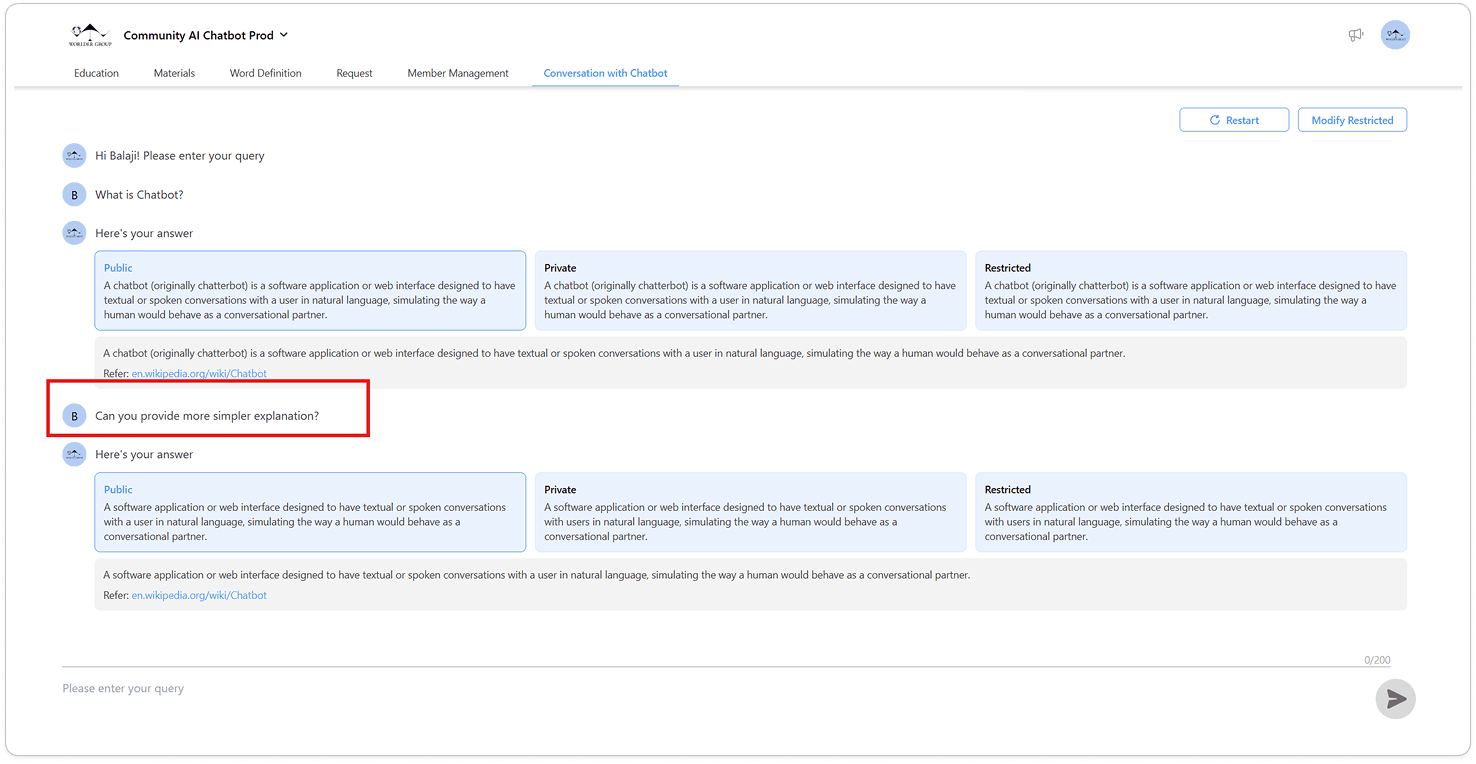The width and height of the screenshot is (1476, 764).
Task: Open the Materials tab
Action: [174, 73]
